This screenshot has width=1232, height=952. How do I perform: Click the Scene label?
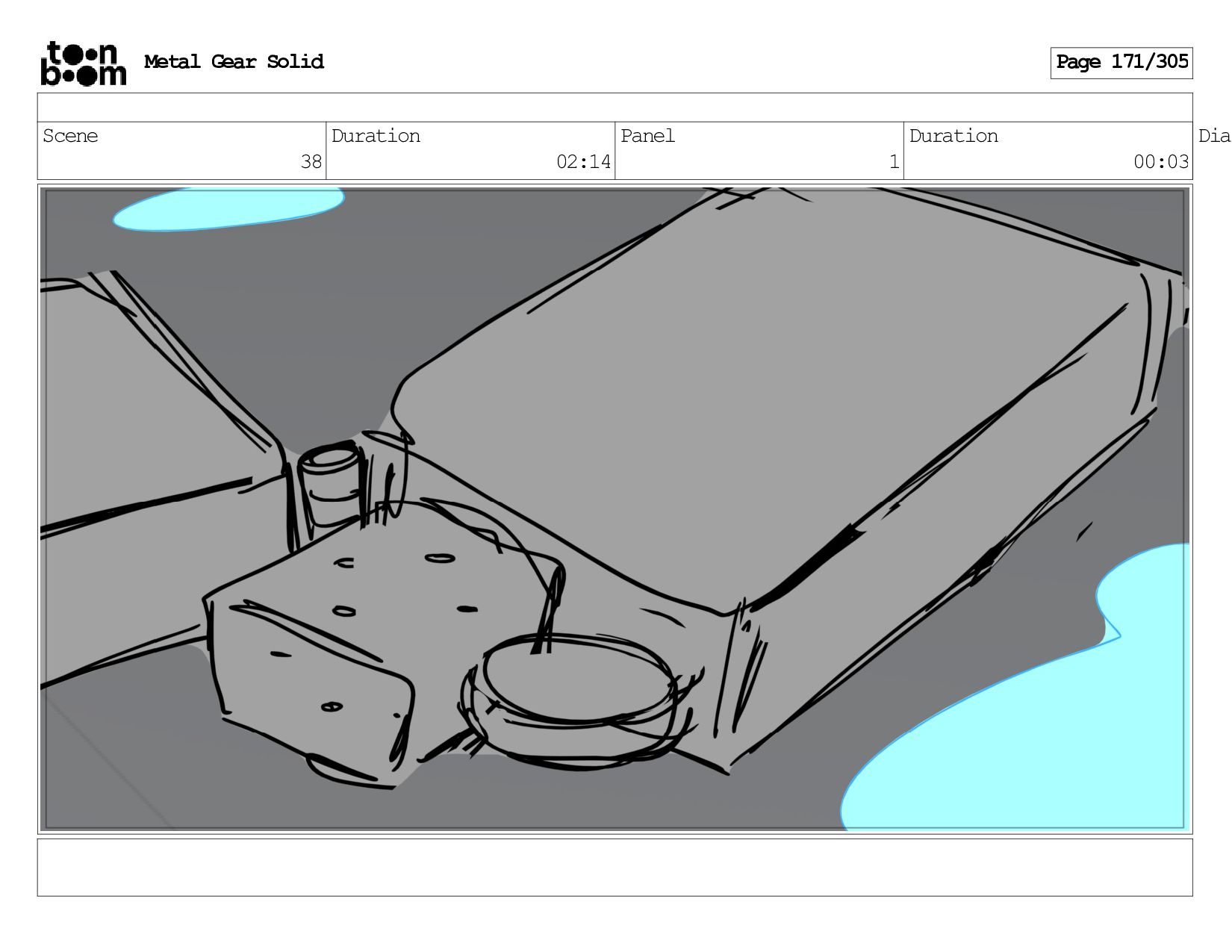(70, 136)
